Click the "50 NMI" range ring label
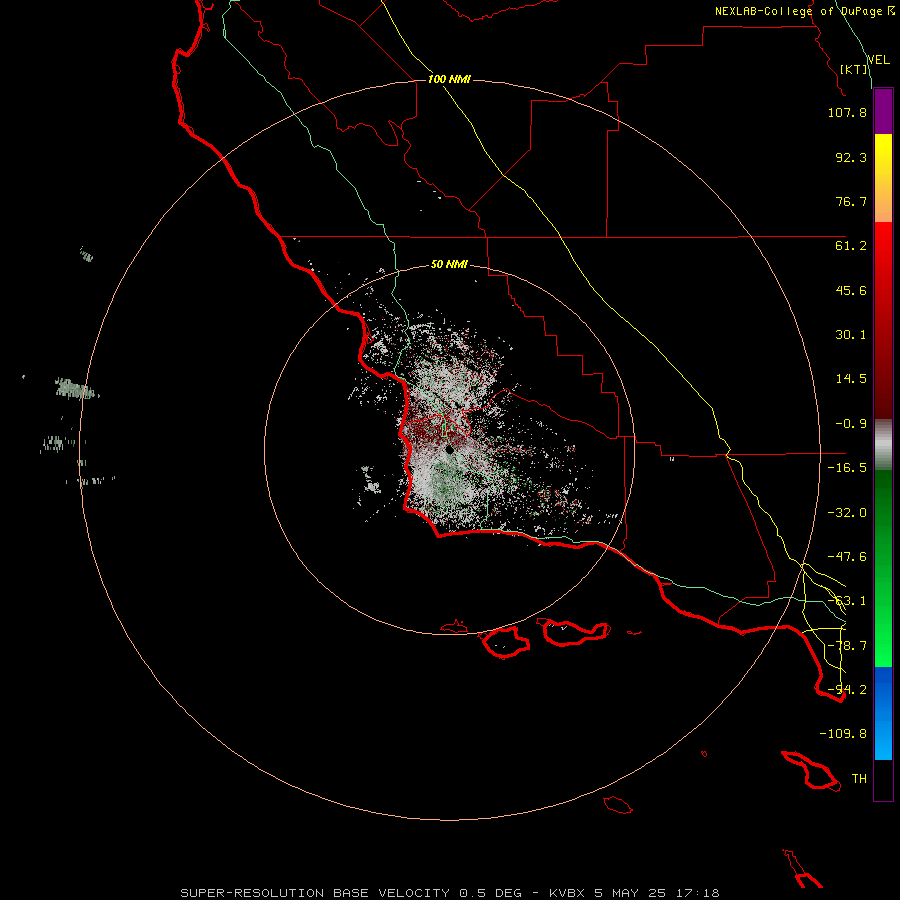The width and height of the screenshot is (900, 900). coord(449,264)
